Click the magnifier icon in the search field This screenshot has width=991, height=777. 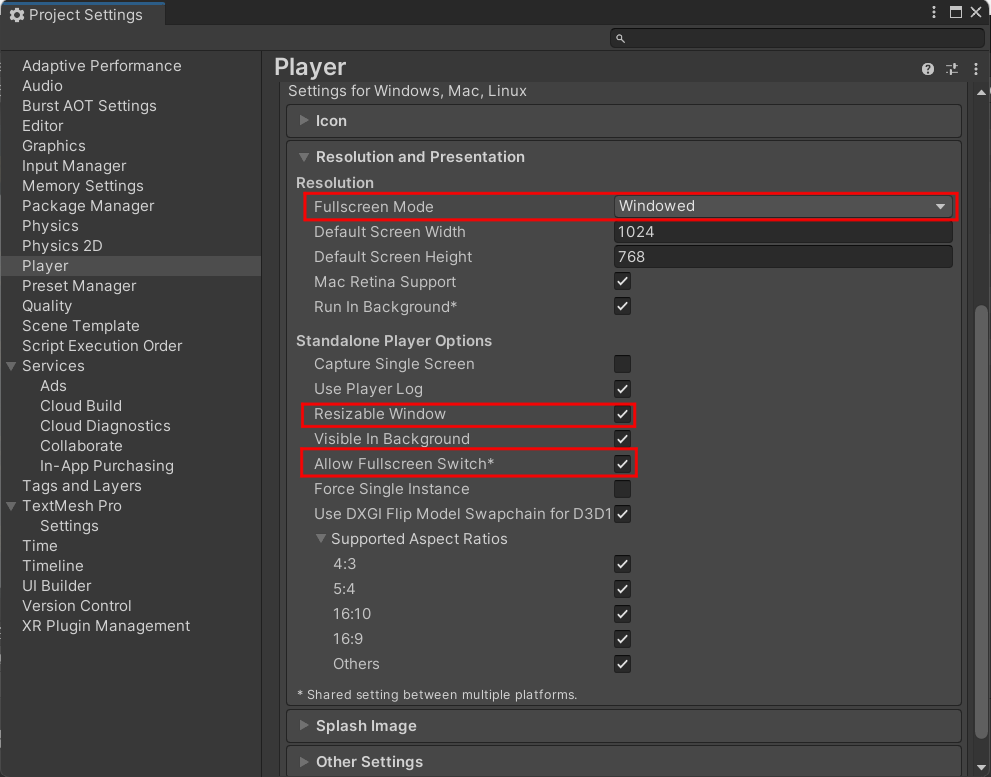coord(621,39)
